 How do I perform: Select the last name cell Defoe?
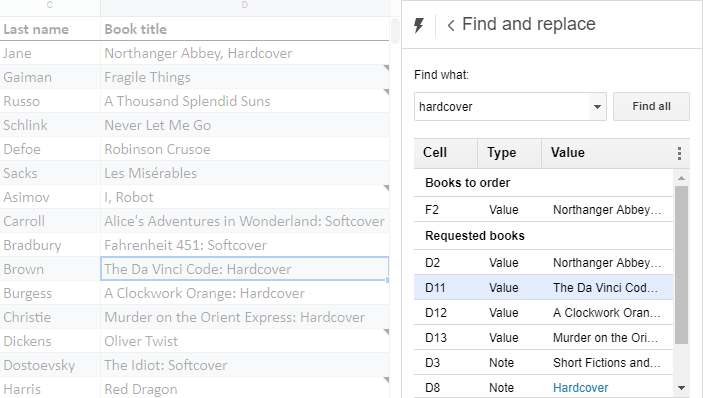[50, 149]
